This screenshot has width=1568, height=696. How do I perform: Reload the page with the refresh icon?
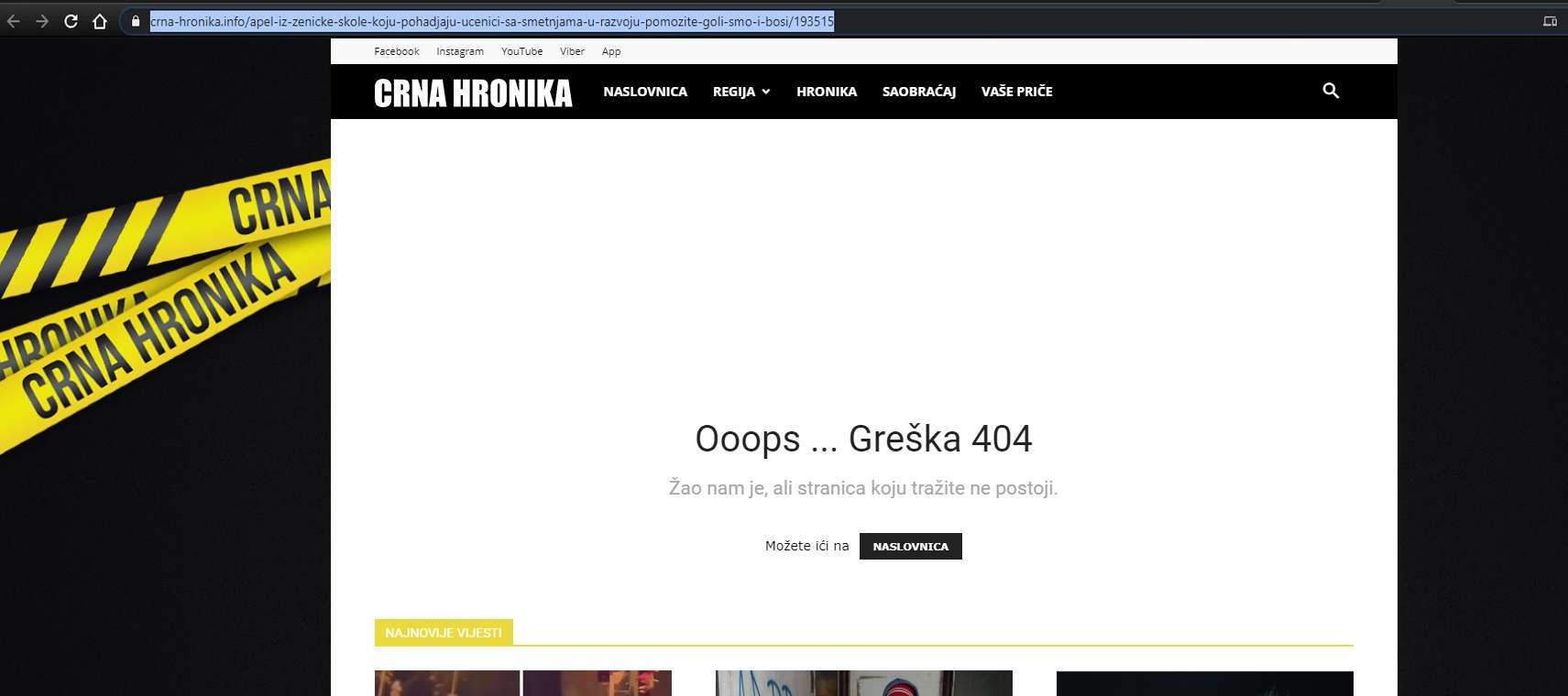71,21
